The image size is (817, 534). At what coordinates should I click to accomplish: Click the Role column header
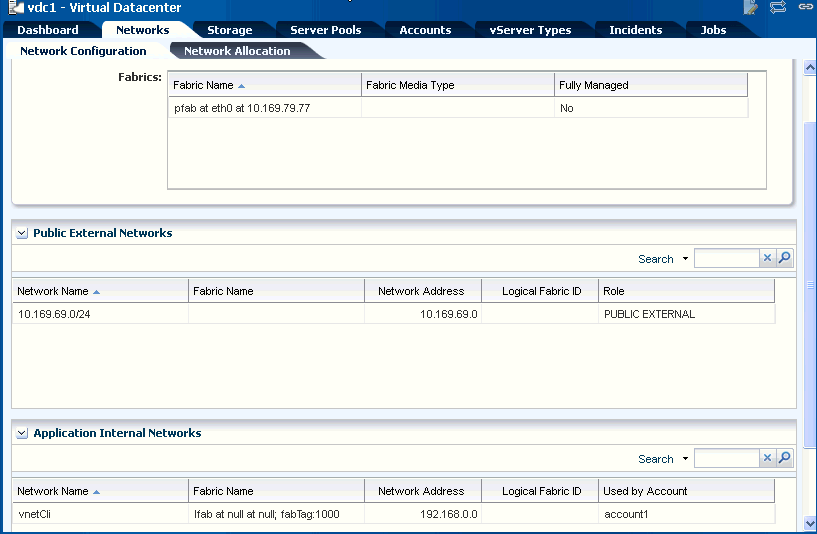(x=686, y=291)
